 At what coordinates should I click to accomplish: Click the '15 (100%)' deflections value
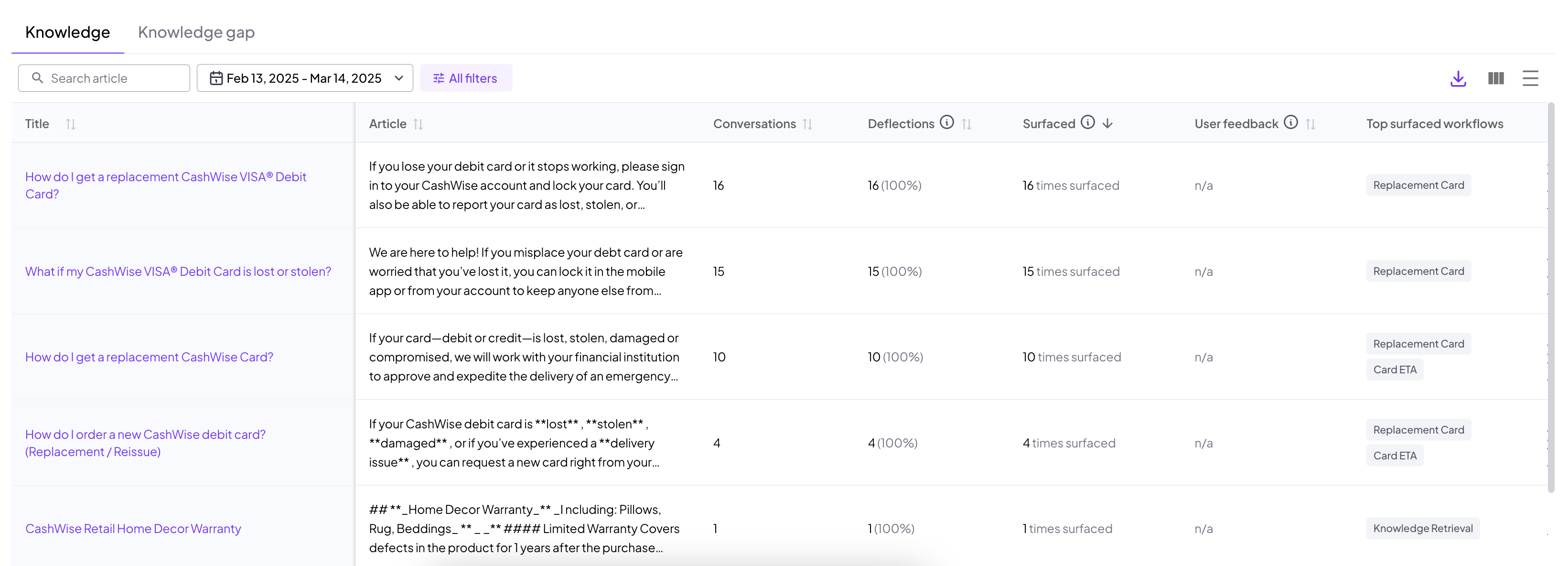[895, 272]
